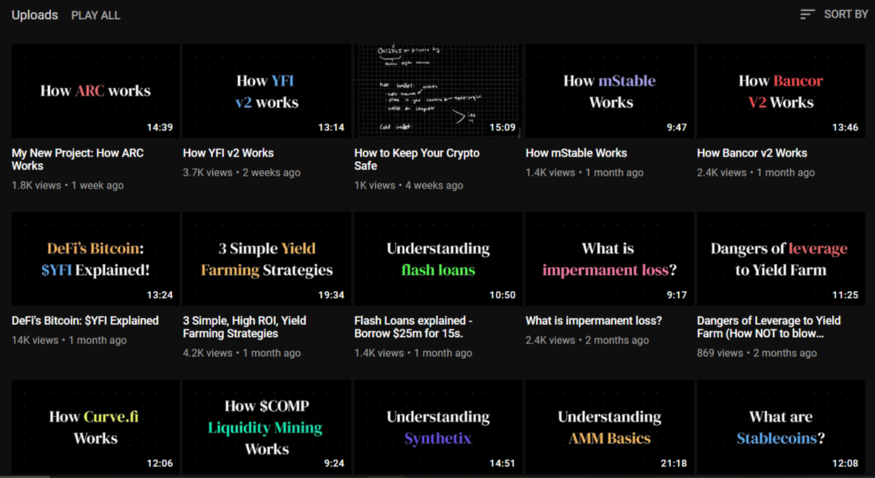The width and height of the screenshot is (875, 478).
Task: Open How $COMP Liquidity Mining Works thumbnail
Action: pyautogui.click(x=266, y=427)
